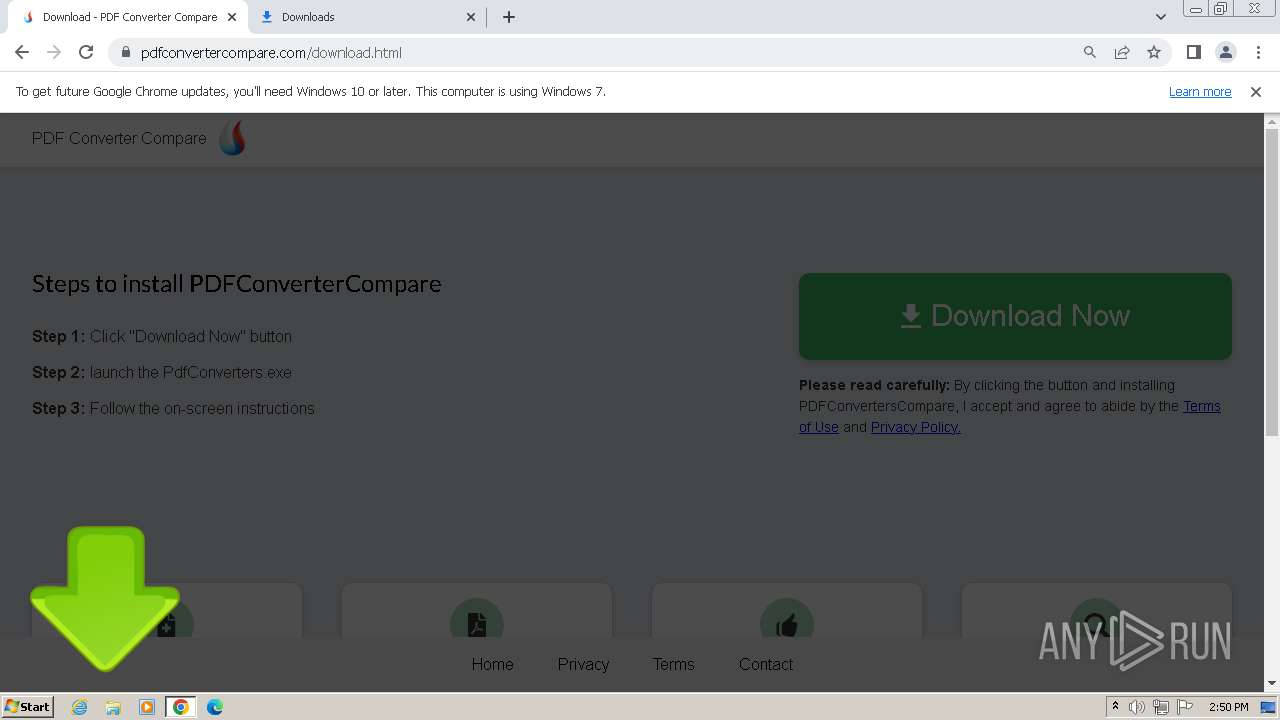The width and height of the screenshot is (1280, 720).
Task: Click the Steps to install PDFConverterCompare heading
Action: pyautogui.click(x=237, y=284)
